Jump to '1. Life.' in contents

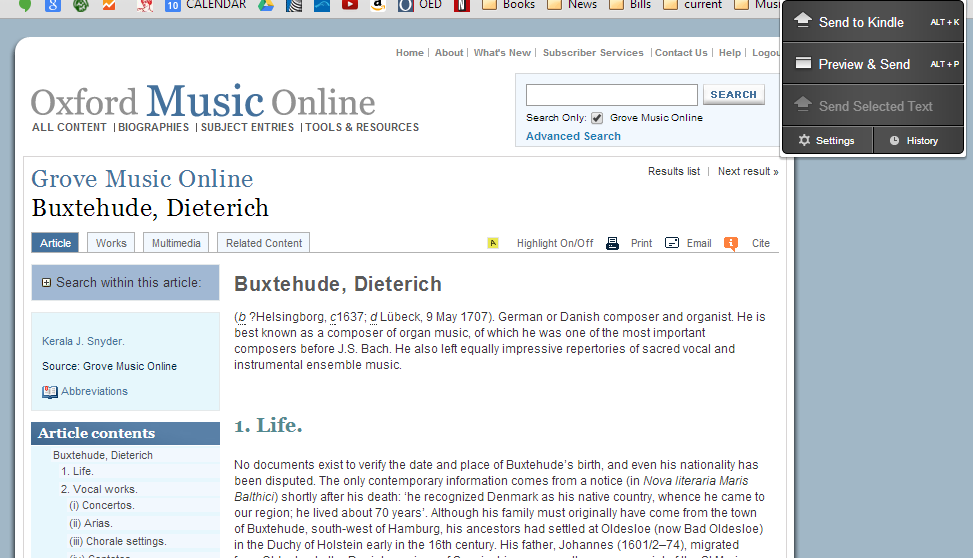tap(77, 471)
